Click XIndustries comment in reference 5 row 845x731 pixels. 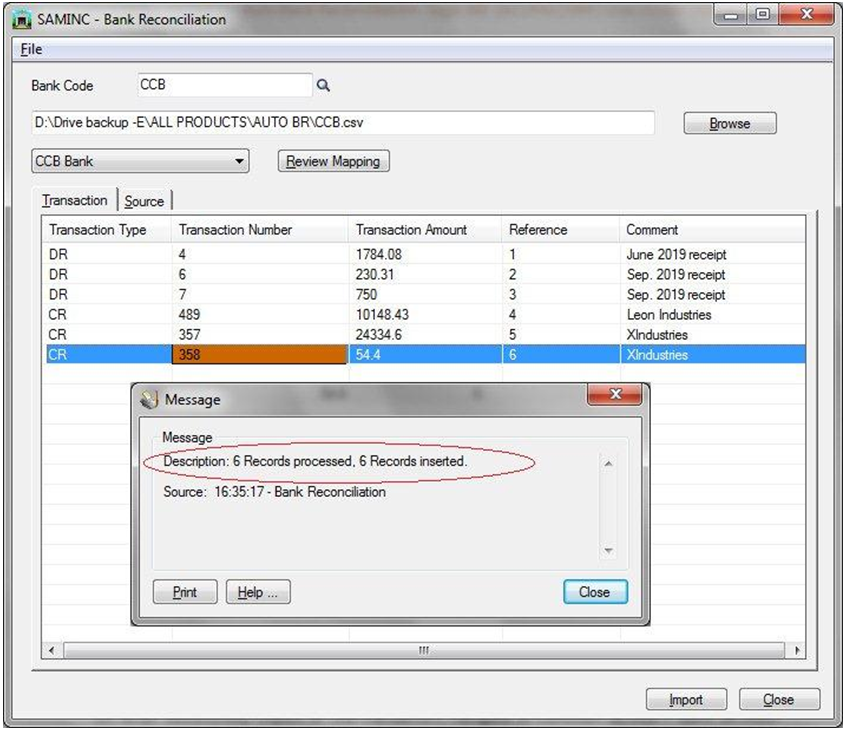[657, 335]
